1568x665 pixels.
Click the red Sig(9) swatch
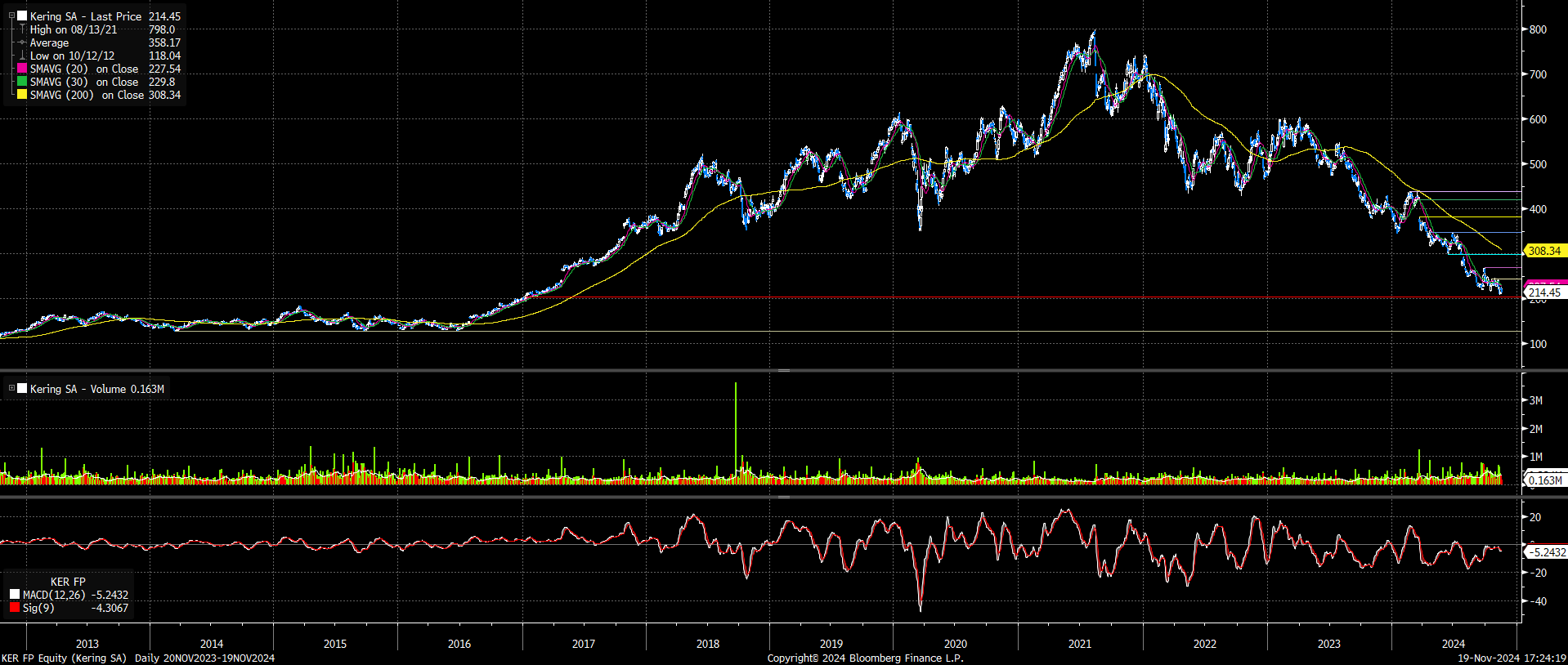(15, 608)
